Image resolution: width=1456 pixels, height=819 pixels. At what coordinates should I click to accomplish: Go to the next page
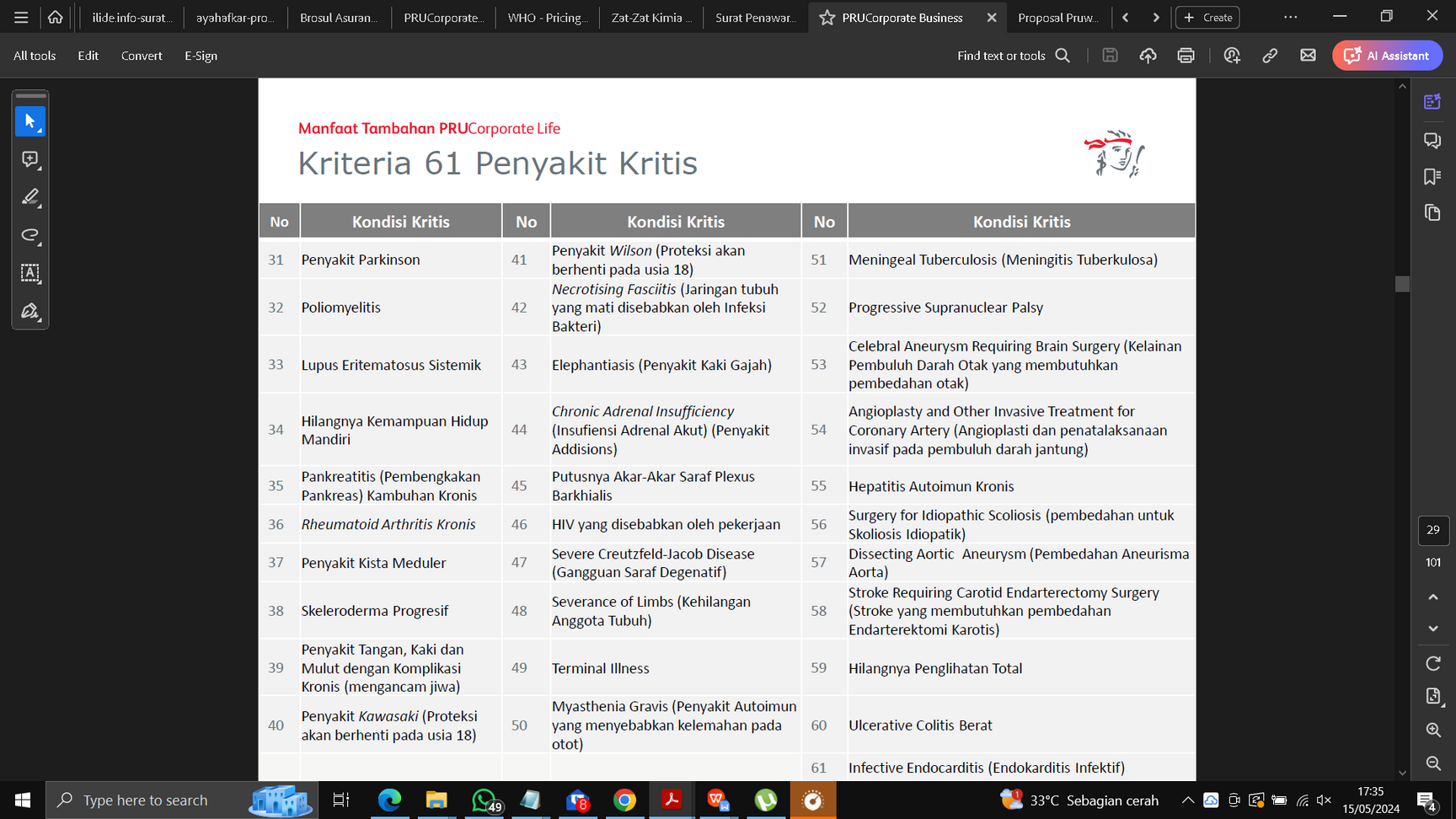pyautogui.click(x=1433, y=629)
